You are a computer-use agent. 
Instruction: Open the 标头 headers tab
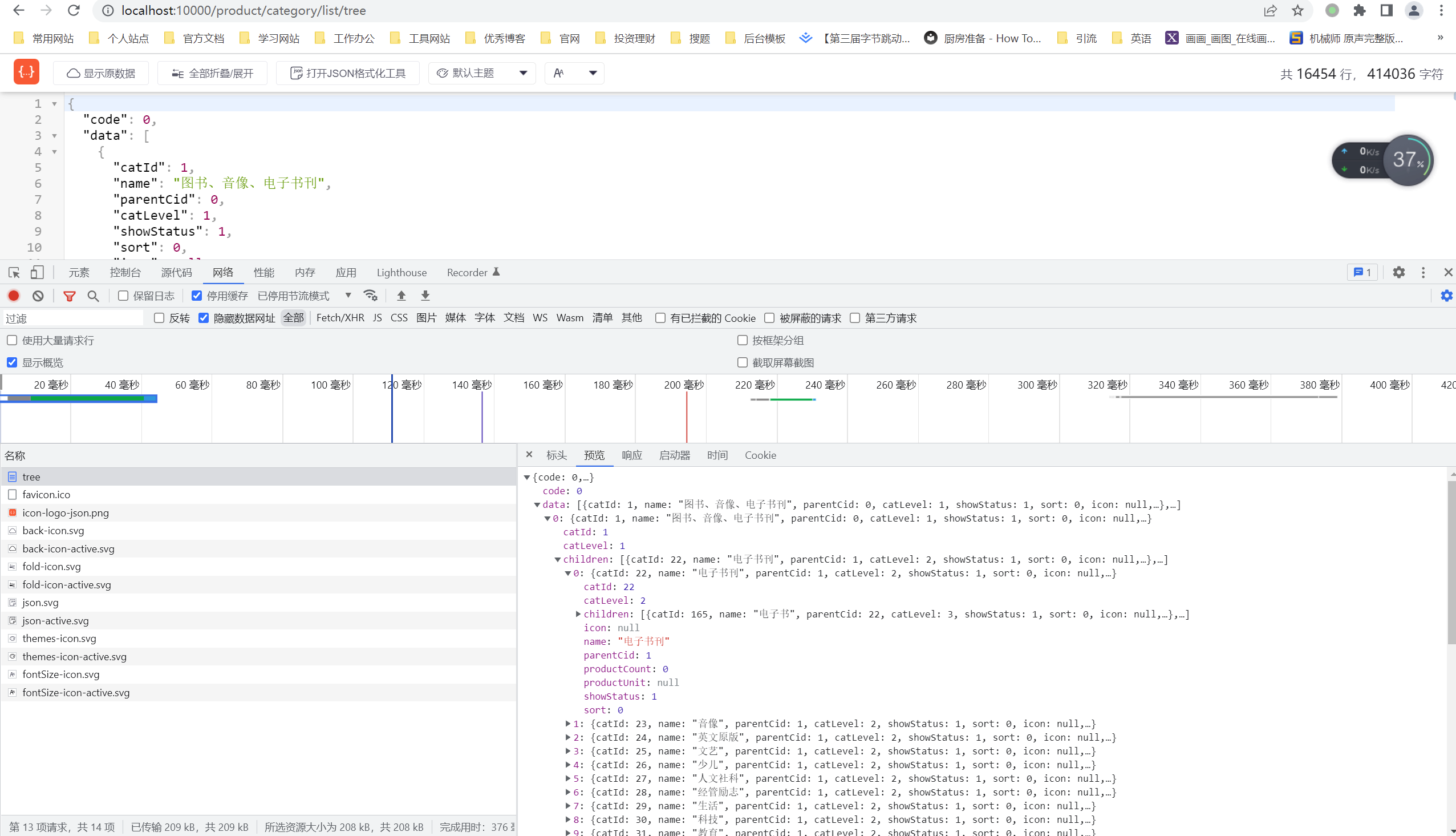(x=557, y=455)
